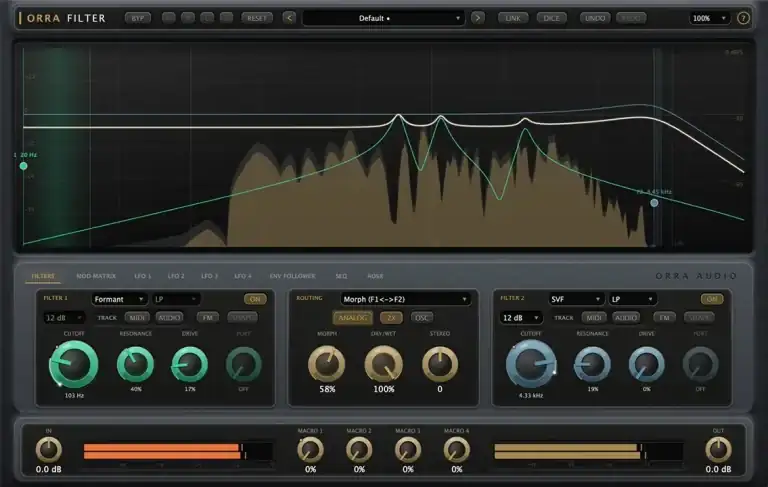The width and height of the screenshot is (768, 487).
Task: Adjust the Macro 4 knob
Action: click(456, 450)
